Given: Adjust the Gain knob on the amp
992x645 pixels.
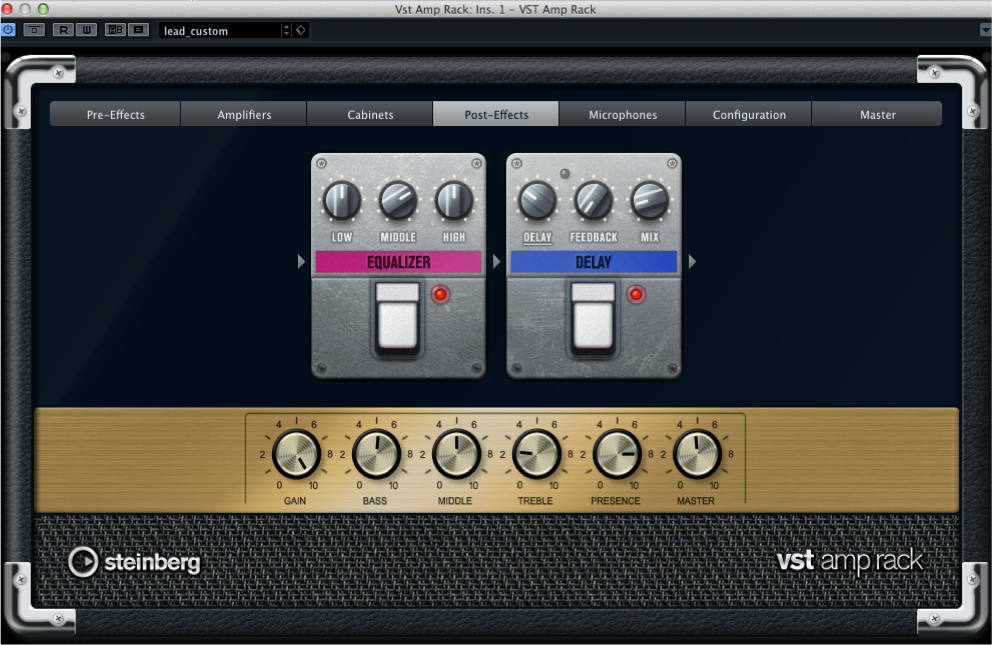Looking at the screenshot, I should pyautogui.click(x=296, y=455).
